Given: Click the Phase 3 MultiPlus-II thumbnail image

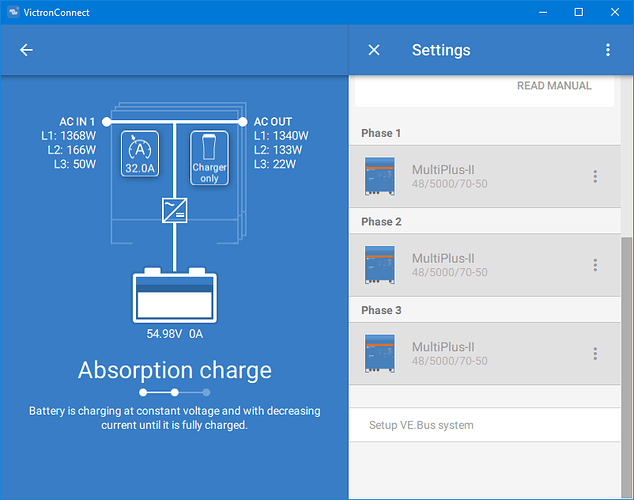Looking at the screenshot, I should click(380, 353).
